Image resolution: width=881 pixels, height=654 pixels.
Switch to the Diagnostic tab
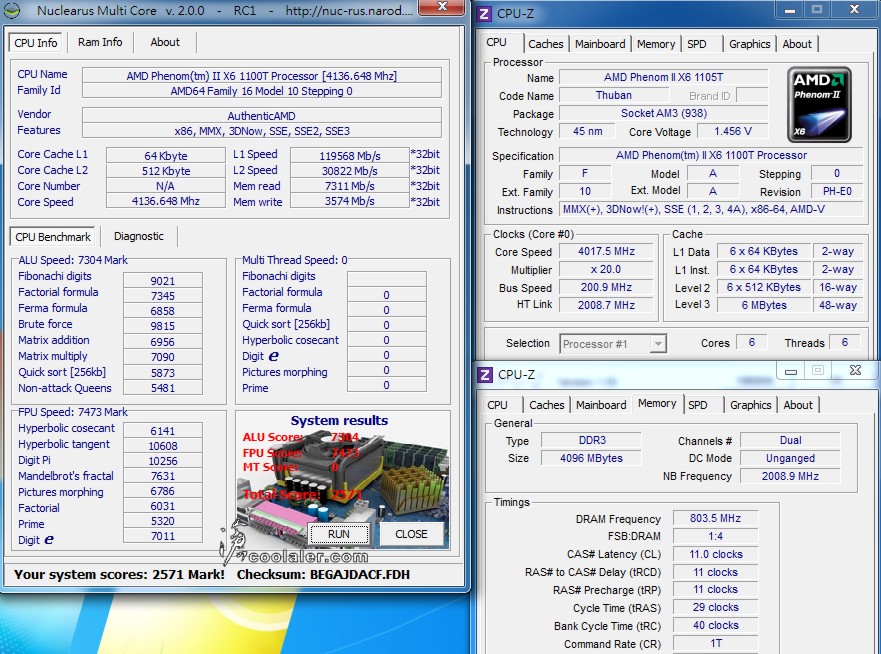(x=139, y=237)
